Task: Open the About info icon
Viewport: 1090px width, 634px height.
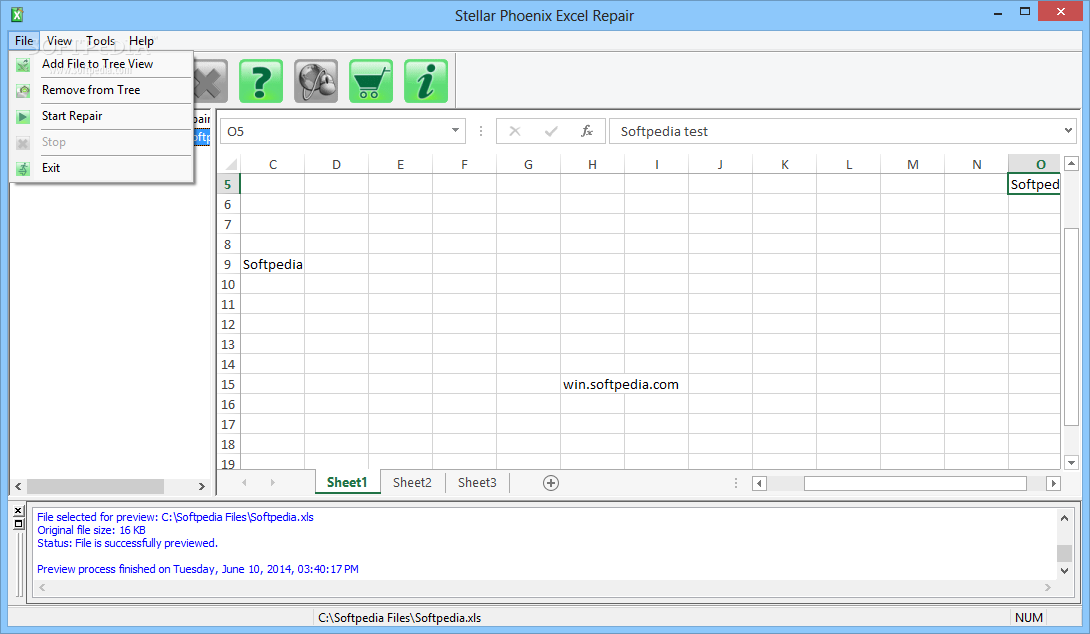Action: (x=425, y=81)
